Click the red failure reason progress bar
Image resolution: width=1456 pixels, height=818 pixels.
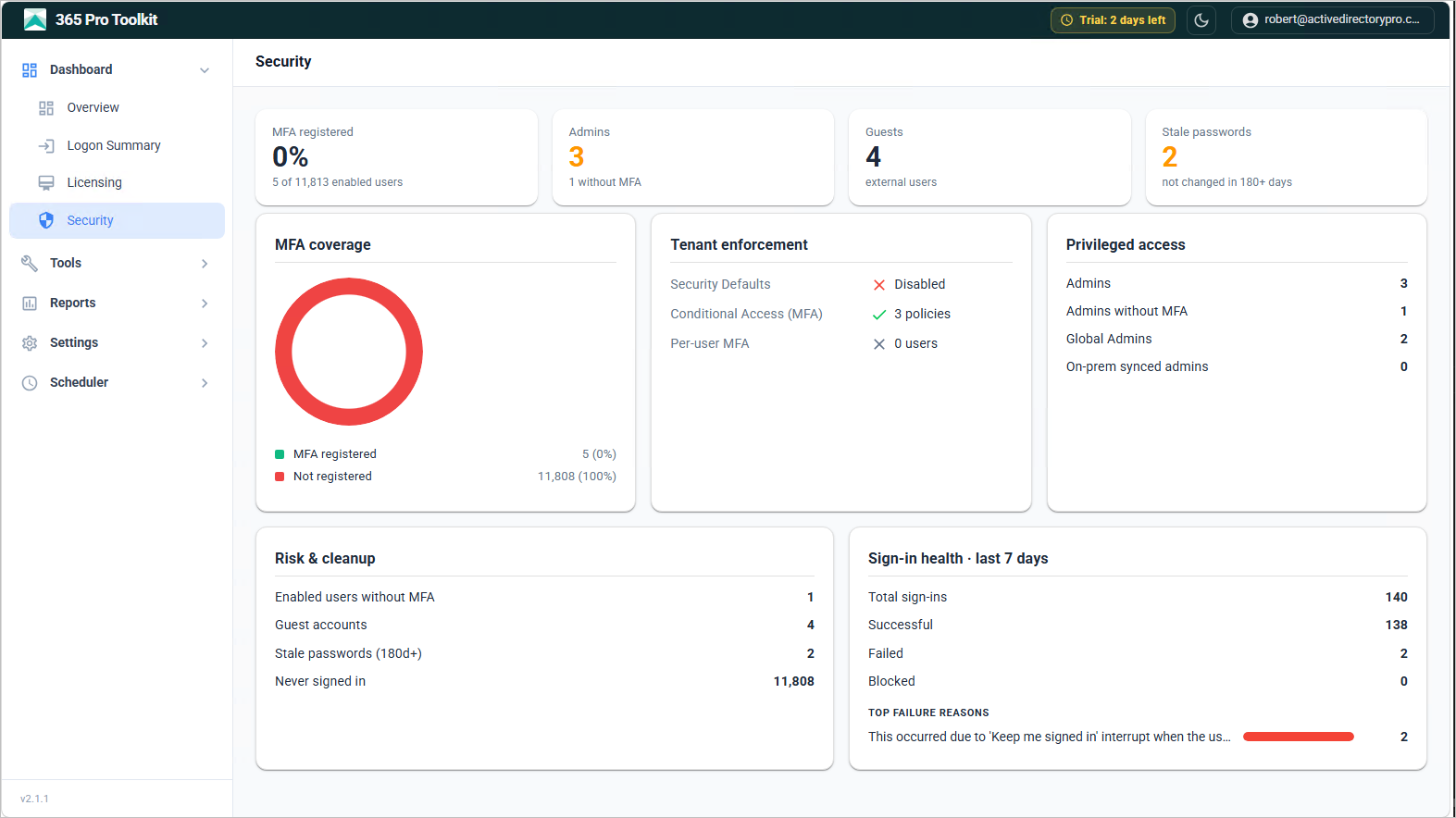tap(1299, 737)
